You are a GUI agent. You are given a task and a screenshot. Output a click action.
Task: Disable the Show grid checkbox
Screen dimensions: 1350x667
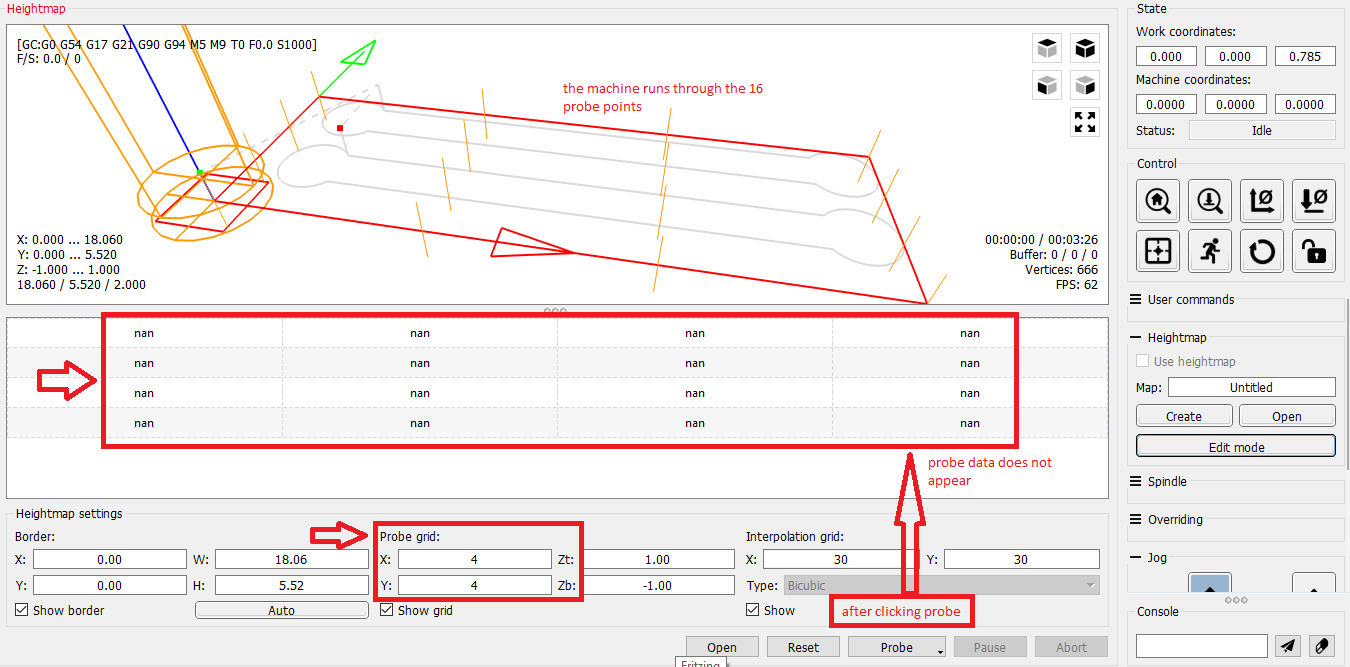pyautogui.click(x=387, y=610)
